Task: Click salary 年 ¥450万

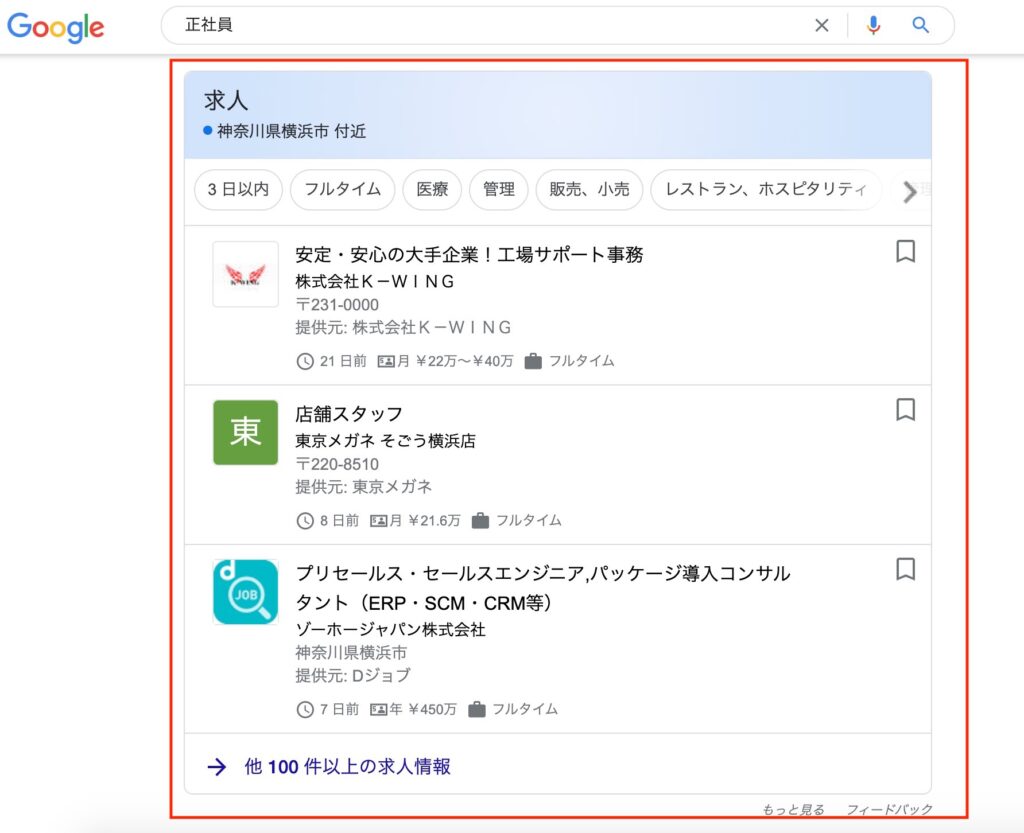Action: (423, 709)
